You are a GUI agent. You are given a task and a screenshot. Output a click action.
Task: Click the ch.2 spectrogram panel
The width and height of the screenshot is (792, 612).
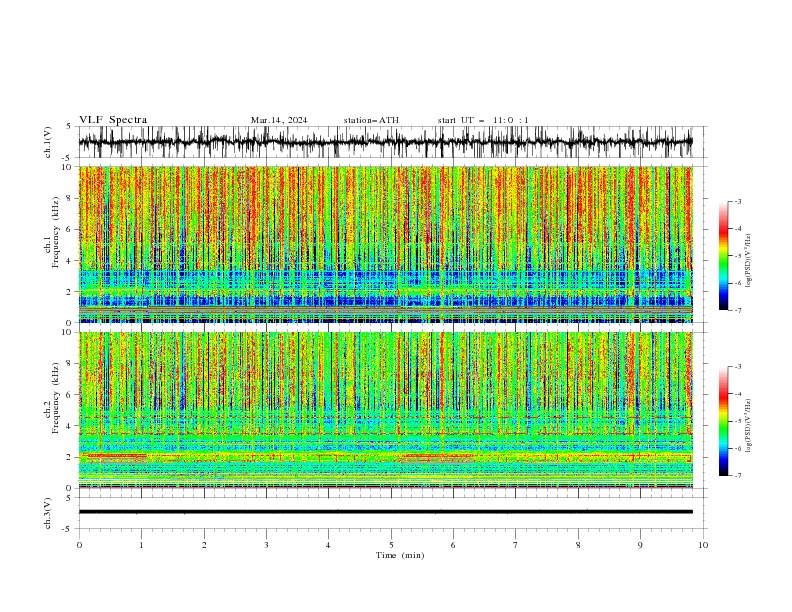385,410
